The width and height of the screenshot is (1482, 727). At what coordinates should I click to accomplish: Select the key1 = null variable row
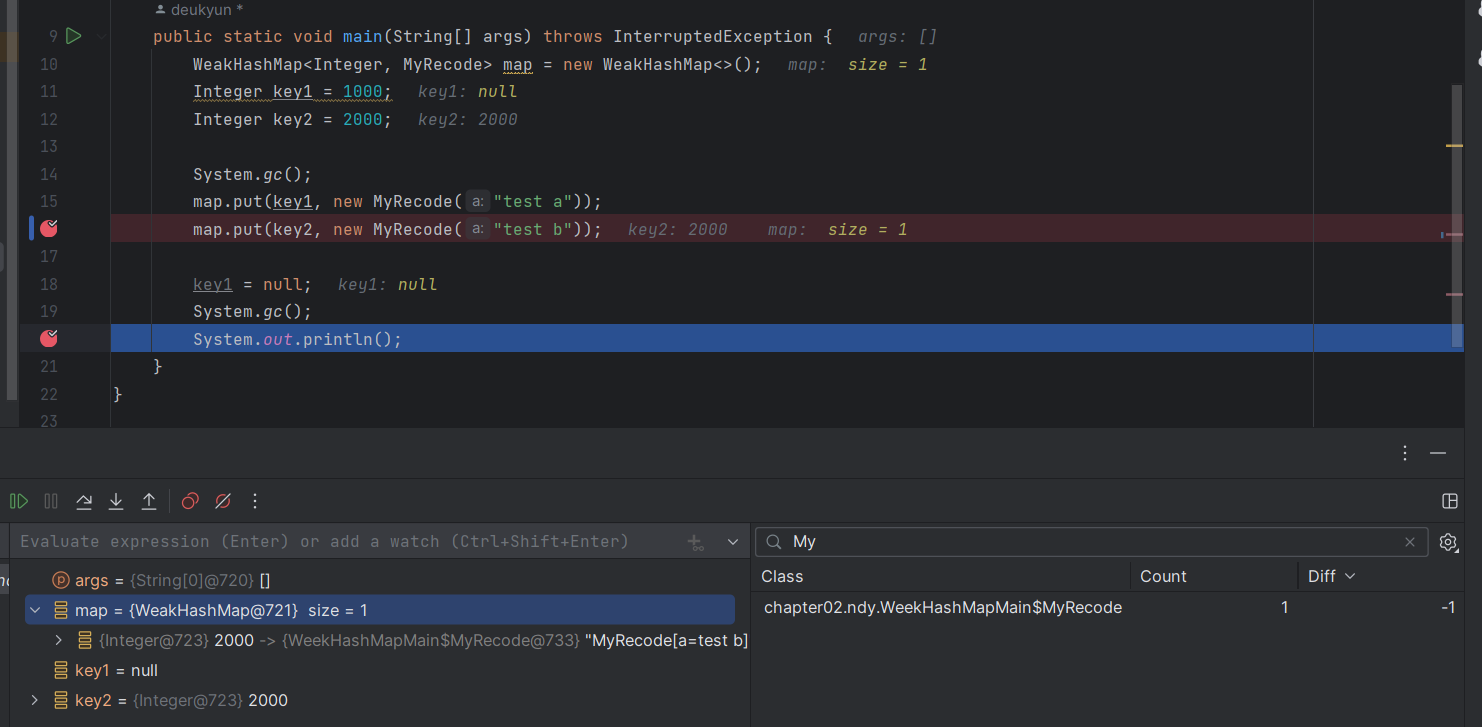coord(380,670)
